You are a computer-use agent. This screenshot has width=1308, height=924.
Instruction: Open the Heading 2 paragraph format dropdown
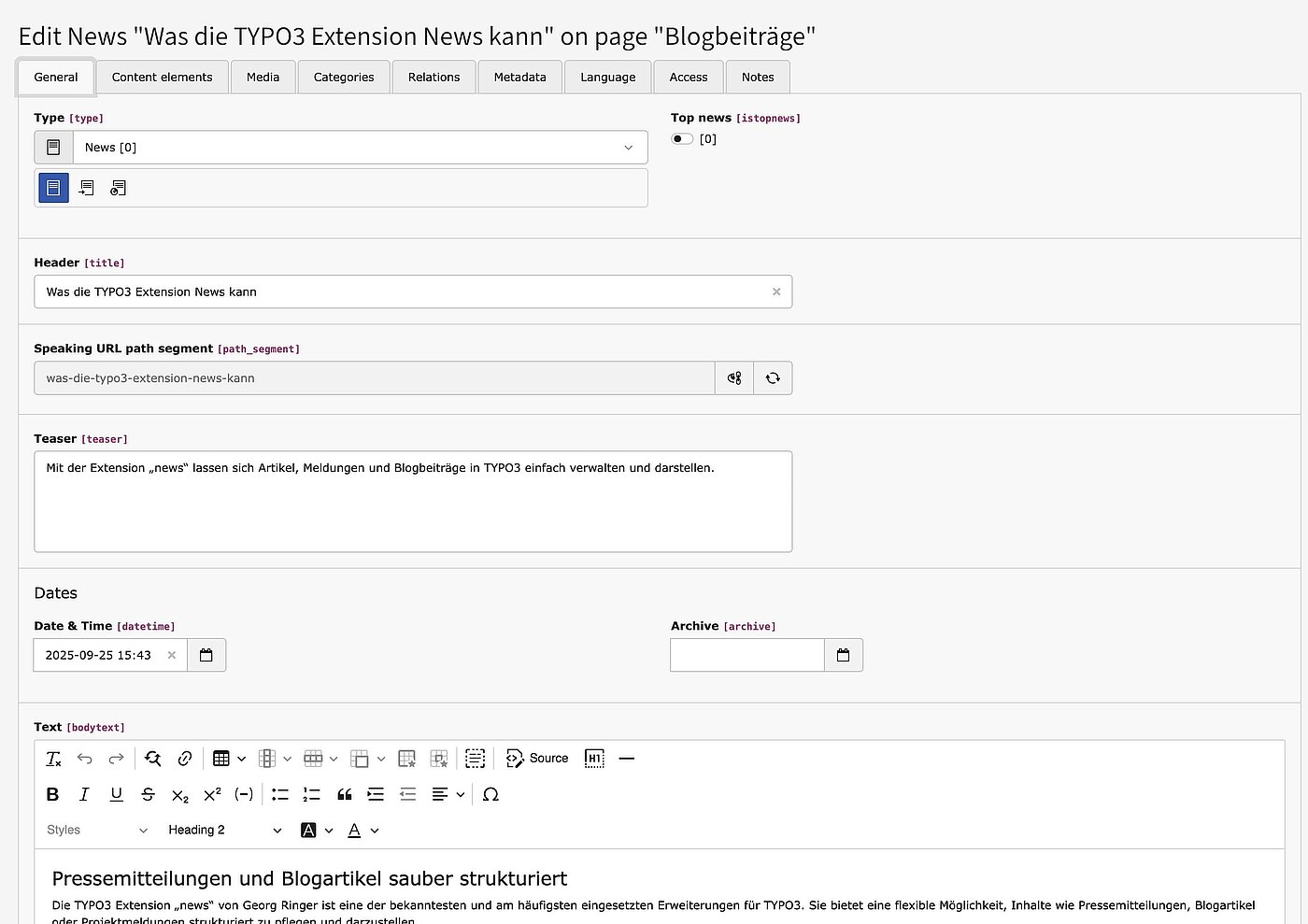tap(224, 830)
